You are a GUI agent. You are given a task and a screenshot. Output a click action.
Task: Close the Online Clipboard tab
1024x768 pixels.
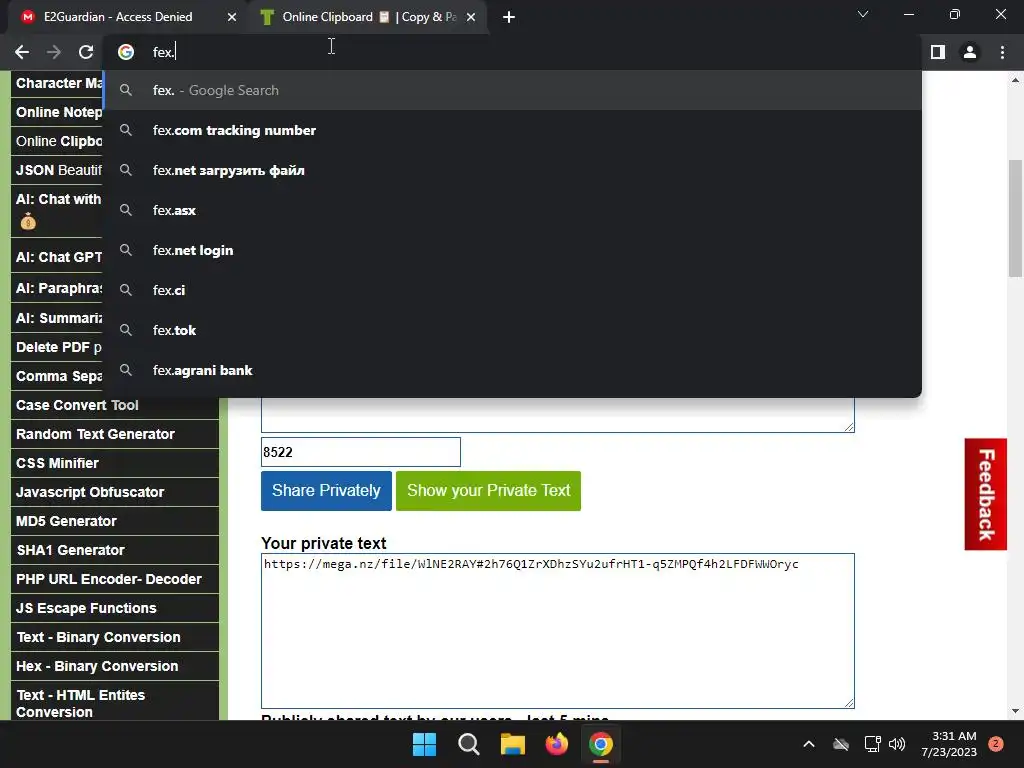coord(471,17)
